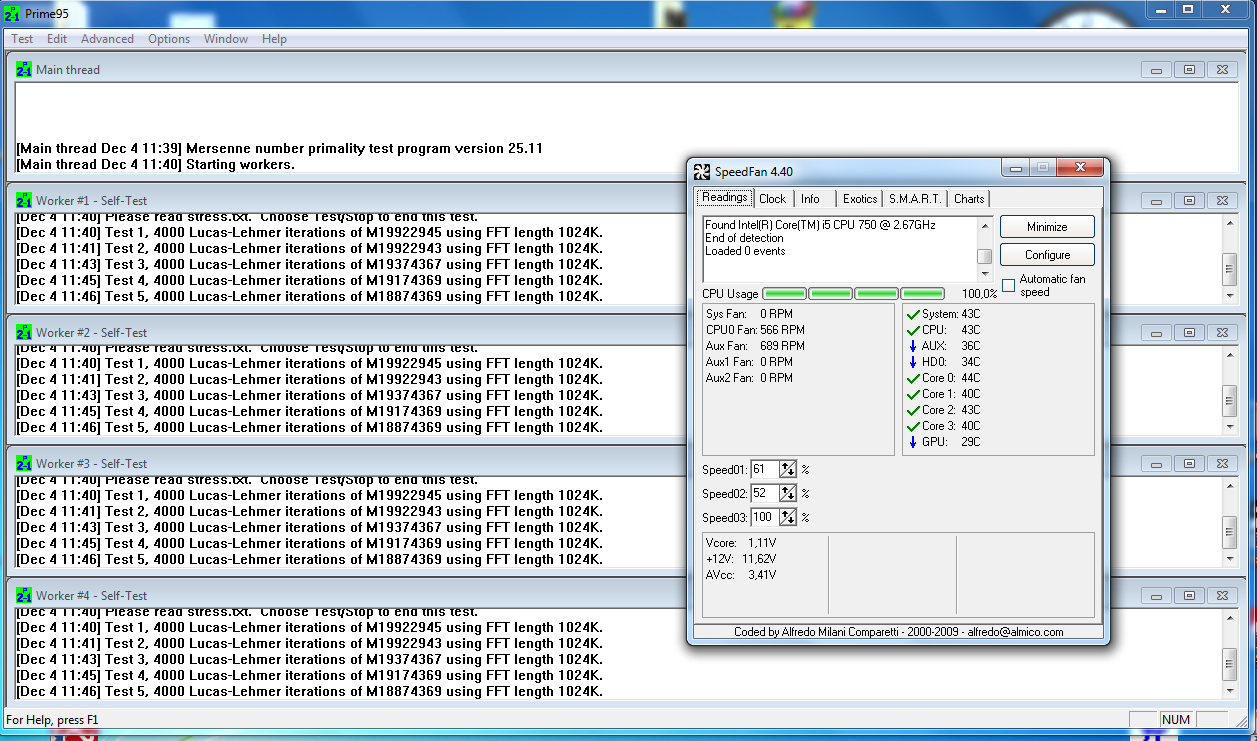Click the blue down arrow next to HD0
1257x741 pixels.
[913, 362]
